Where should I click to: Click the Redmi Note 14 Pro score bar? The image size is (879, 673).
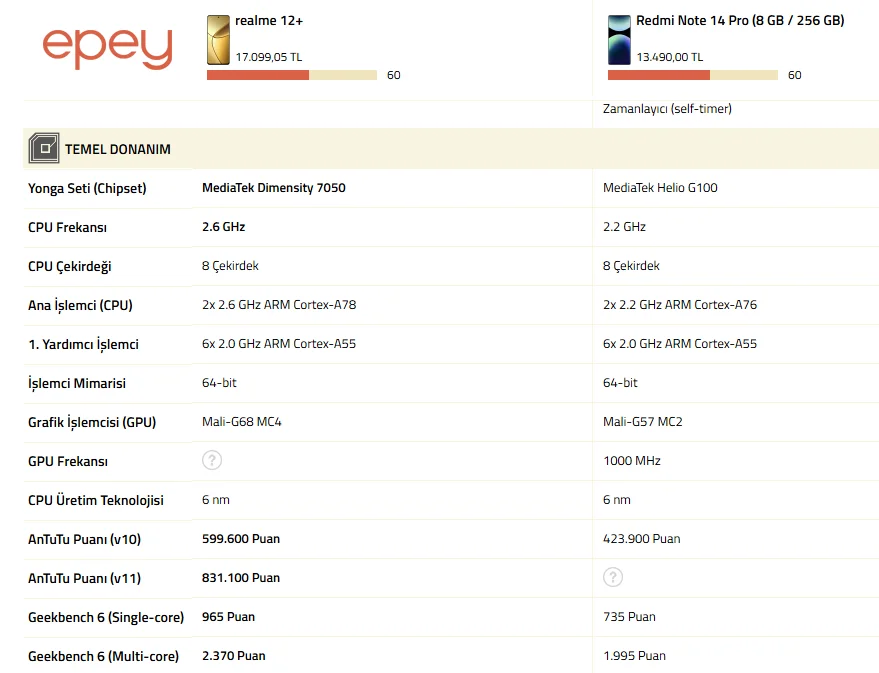(x=692, y=75)
